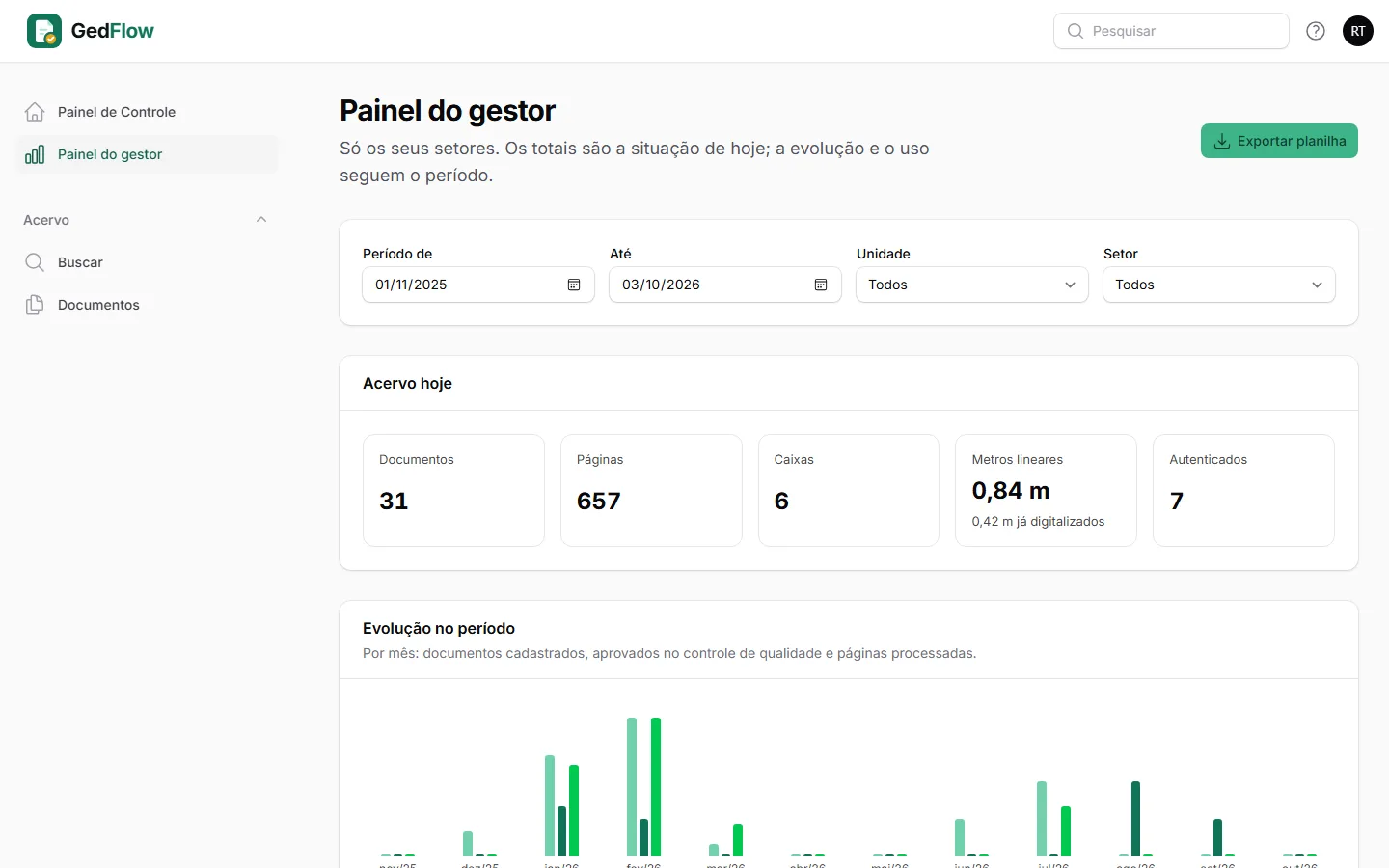Open the help question mark icon
1389x868 pixels.
(1316, 31)
